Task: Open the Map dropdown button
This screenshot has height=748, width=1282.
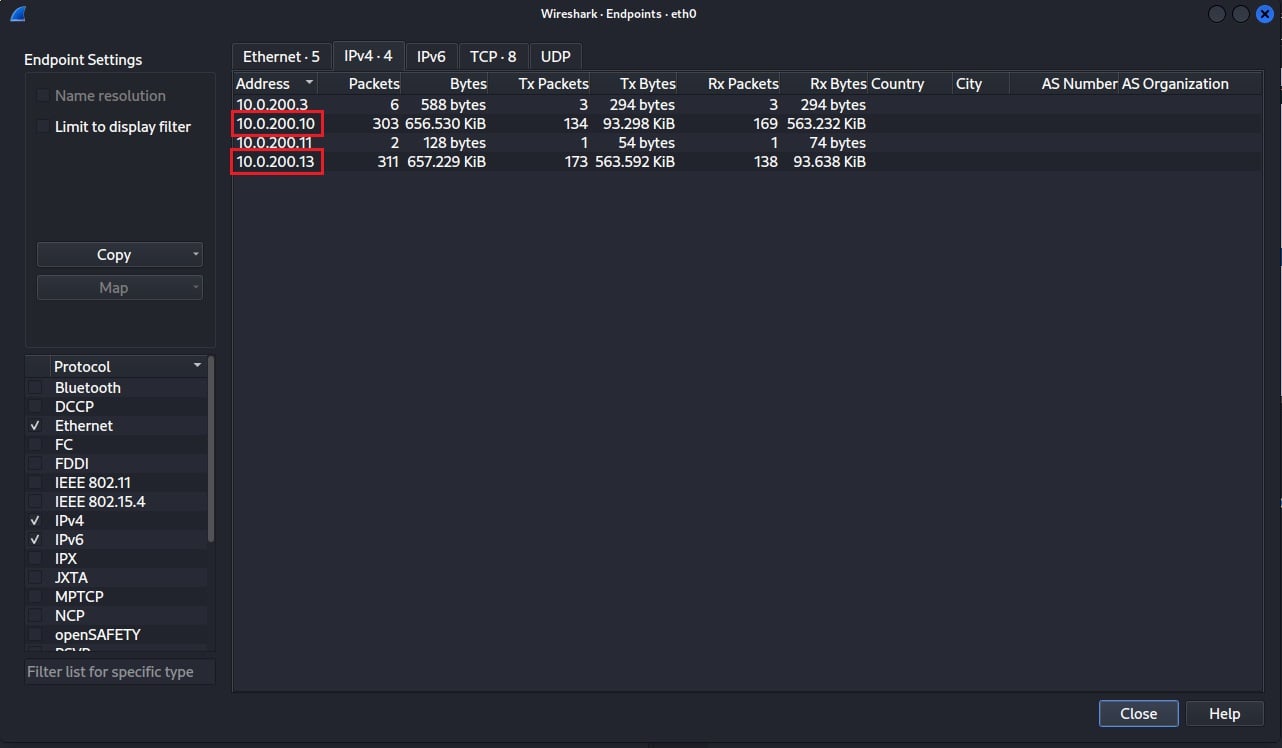Action: point(120,288)
